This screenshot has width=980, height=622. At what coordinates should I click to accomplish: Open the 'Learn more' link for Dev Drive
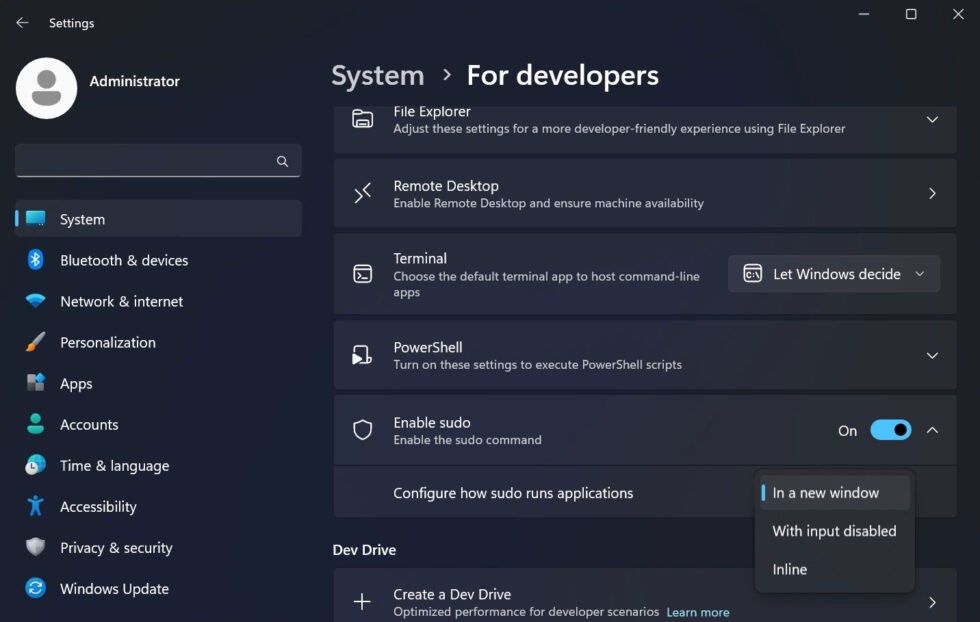pos(698,612)
